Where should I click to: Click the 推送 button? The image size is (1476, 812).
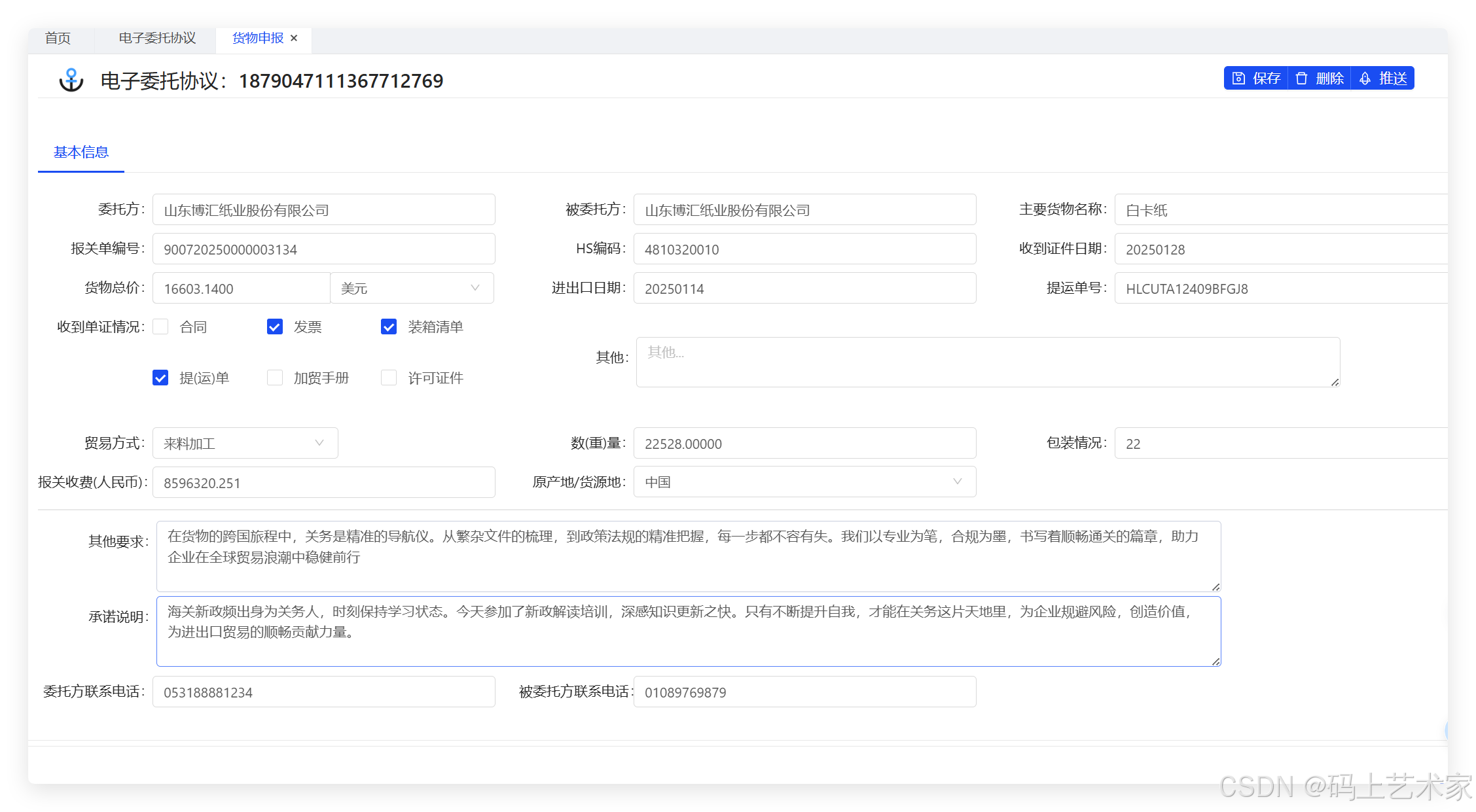[1382, 79]
